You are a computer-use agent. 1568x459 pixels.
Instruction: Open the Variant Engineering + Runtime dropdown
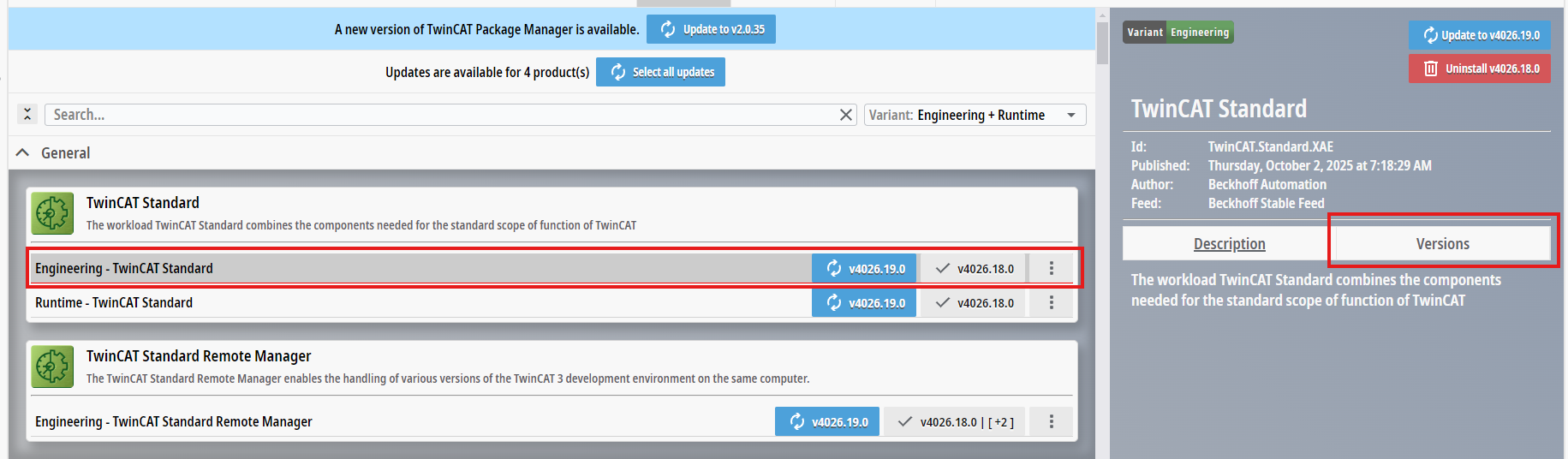[975, 115]
